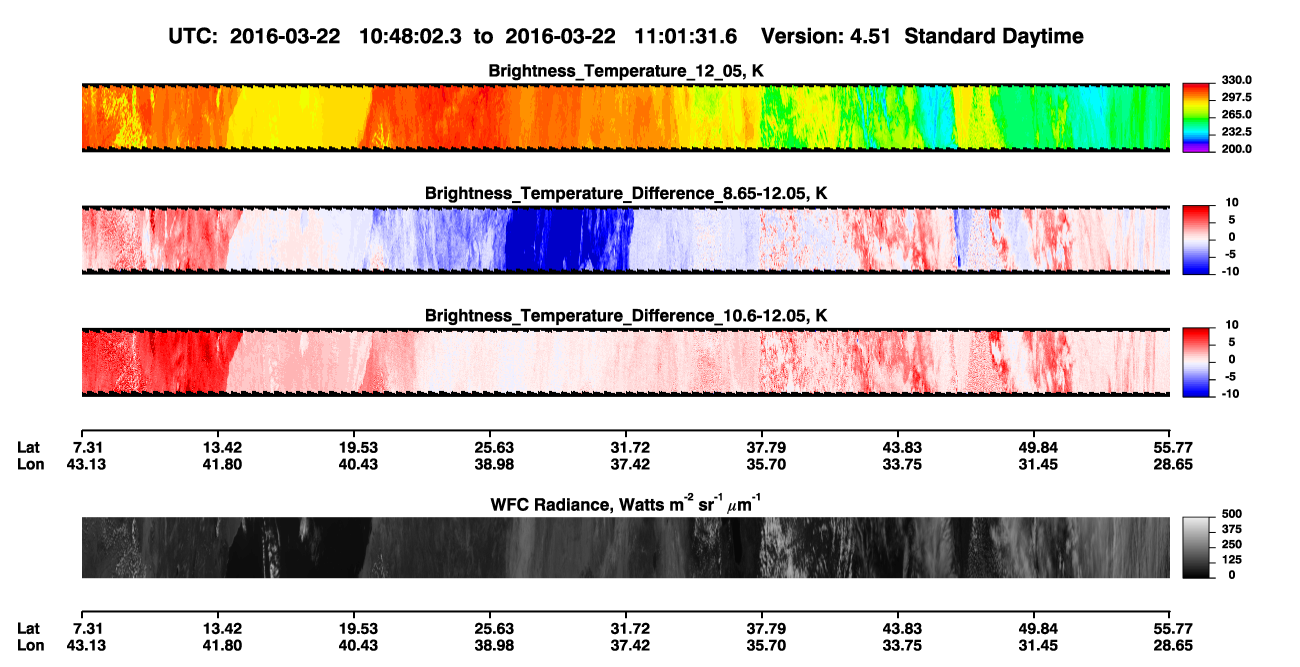Click upper axis latitude value 19.53
Viewport: 1300px width, 667px height.
pyautogui.click(x=357, y=446)
